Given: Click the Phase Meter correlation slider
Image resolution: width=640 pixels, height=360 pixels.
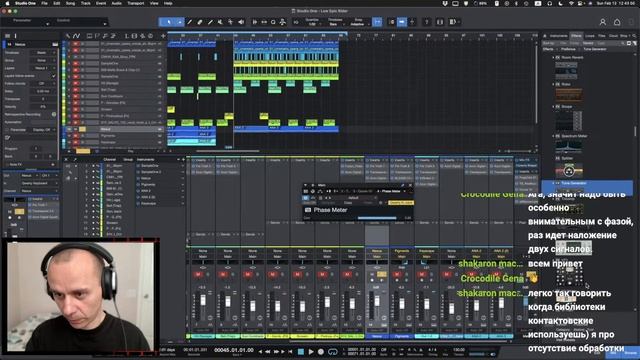Looking at the screenshot, I should tap(377, 218).
